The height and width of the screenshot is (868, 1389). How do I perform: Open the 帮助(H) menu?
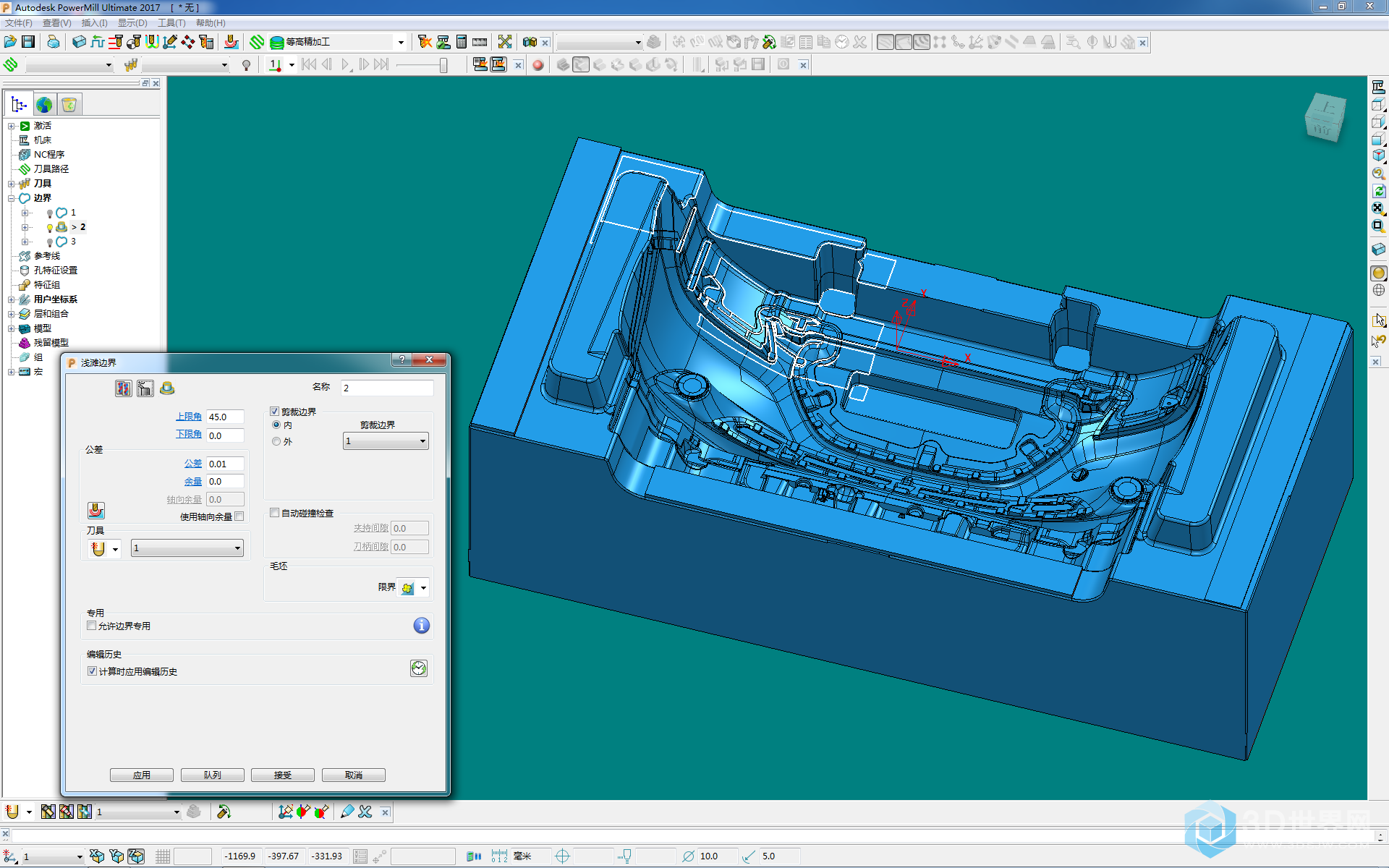pos(211,23)
